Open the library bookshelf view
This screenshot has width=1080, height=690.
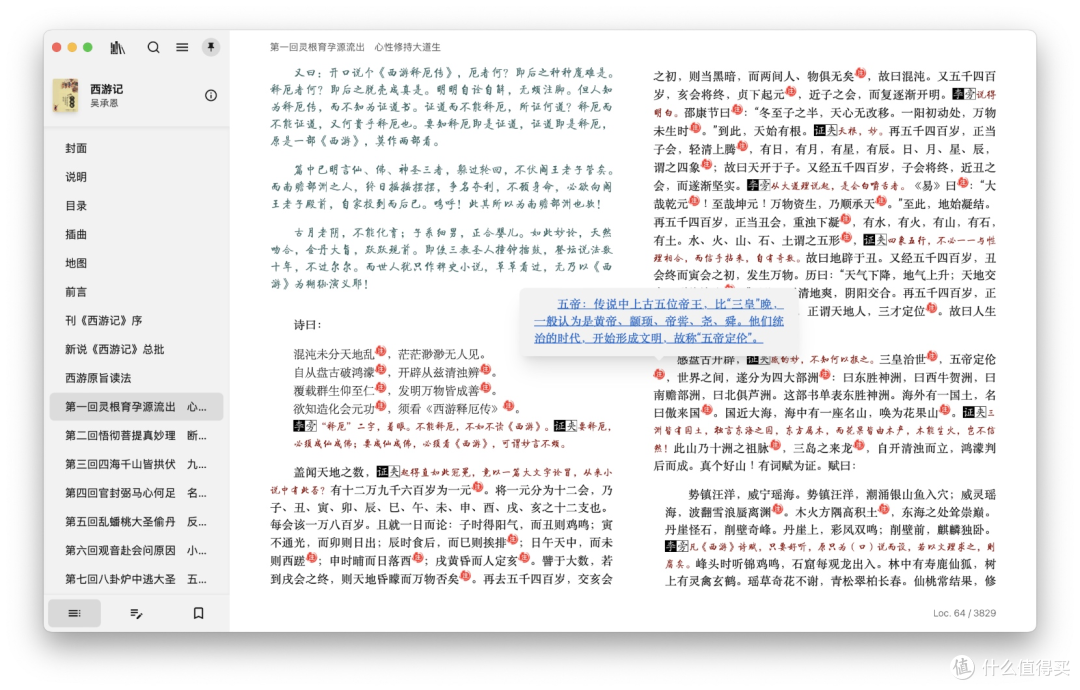pos(117,47)
